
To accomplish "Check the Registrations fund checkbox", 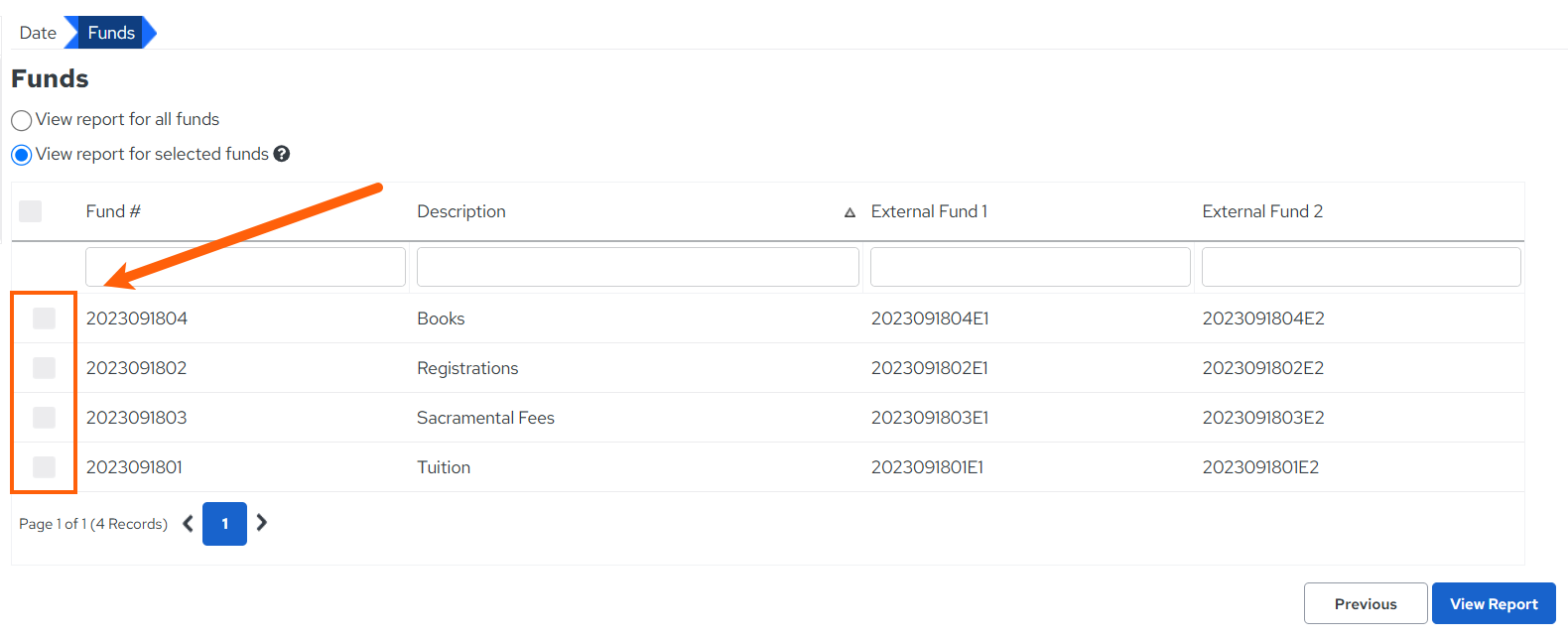I will click(x=44, y=367).
